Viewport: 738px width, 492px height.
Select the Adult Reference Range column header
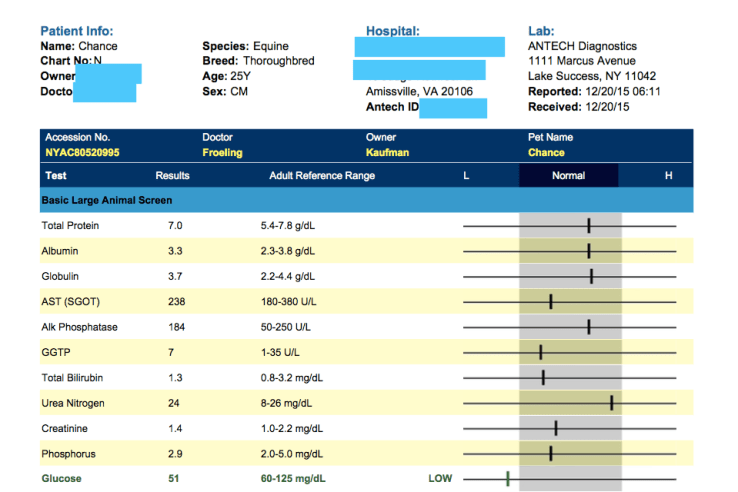coord(322,176)
